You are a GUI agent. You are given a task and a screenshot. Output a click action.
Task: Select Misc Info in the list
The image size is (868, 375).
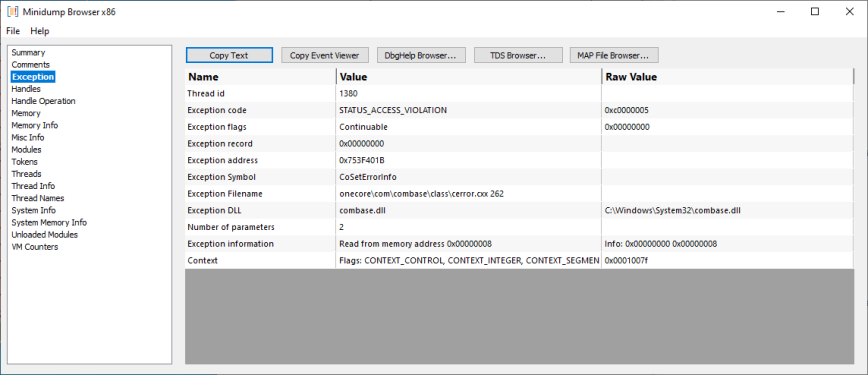pos(28,137)
